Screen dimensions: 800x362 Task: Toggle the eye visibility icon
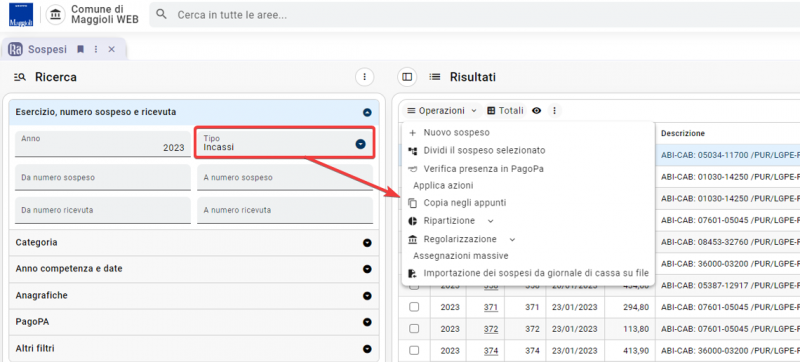click(x=536, y=111)
